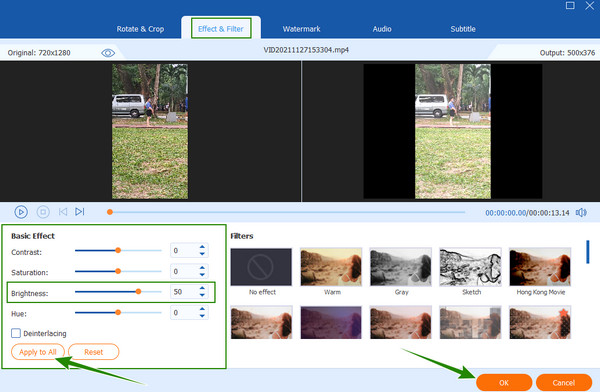The height and width of the screenshot is (392, 600).
Task: Click the timecode 00:00:00.00/00:00:13.14
Action: (x=527, y=213)
